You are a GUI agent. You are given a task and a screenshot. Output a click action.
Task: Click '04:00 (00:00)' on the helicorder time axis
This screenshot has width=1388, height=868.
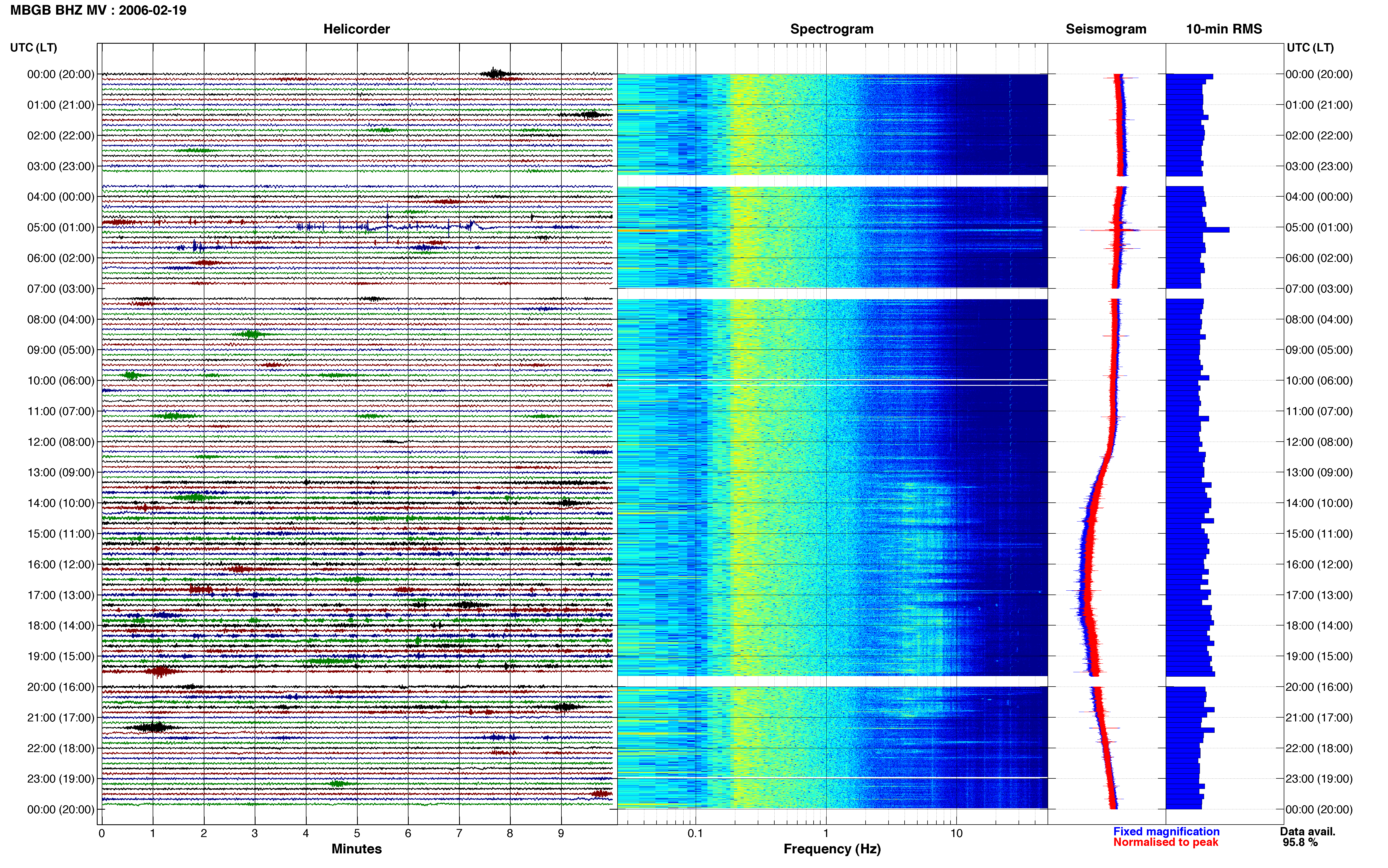(61, 197)
